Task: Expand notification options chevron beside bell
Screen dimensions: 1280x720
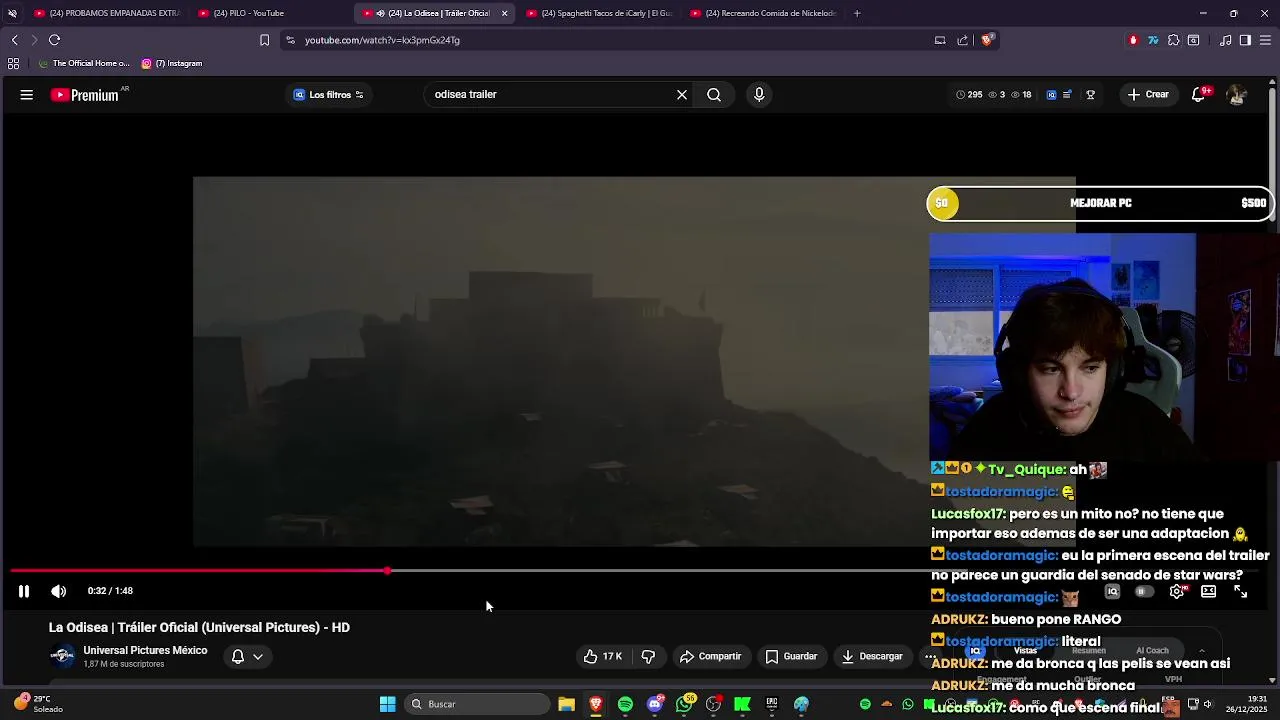Action: pos(258,657)
